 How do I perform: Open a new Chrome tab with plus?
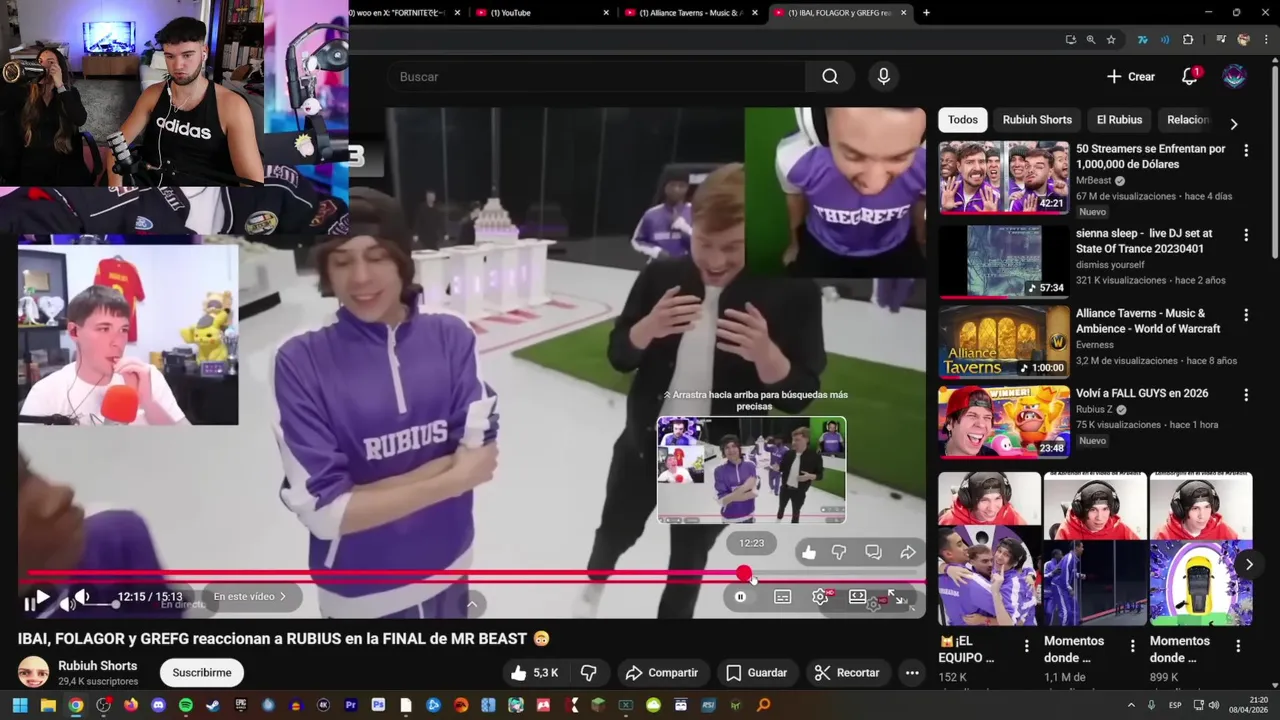click(x=926, y=13)
